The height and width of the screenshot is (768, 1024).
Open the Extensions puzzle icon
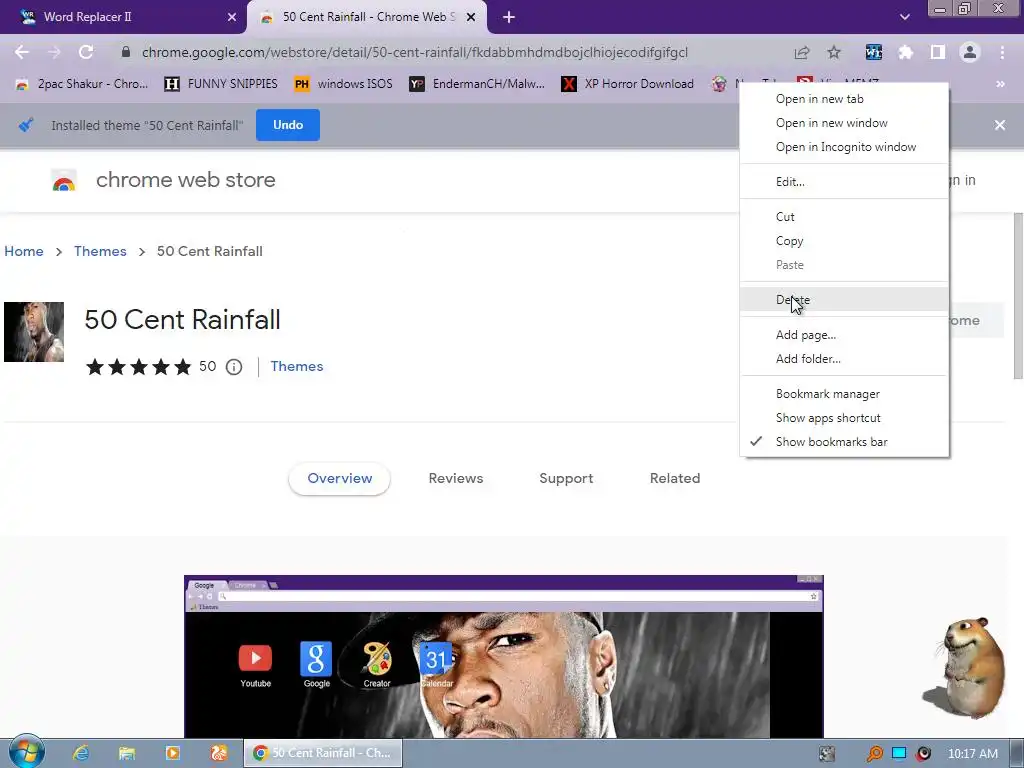point(905,52)
